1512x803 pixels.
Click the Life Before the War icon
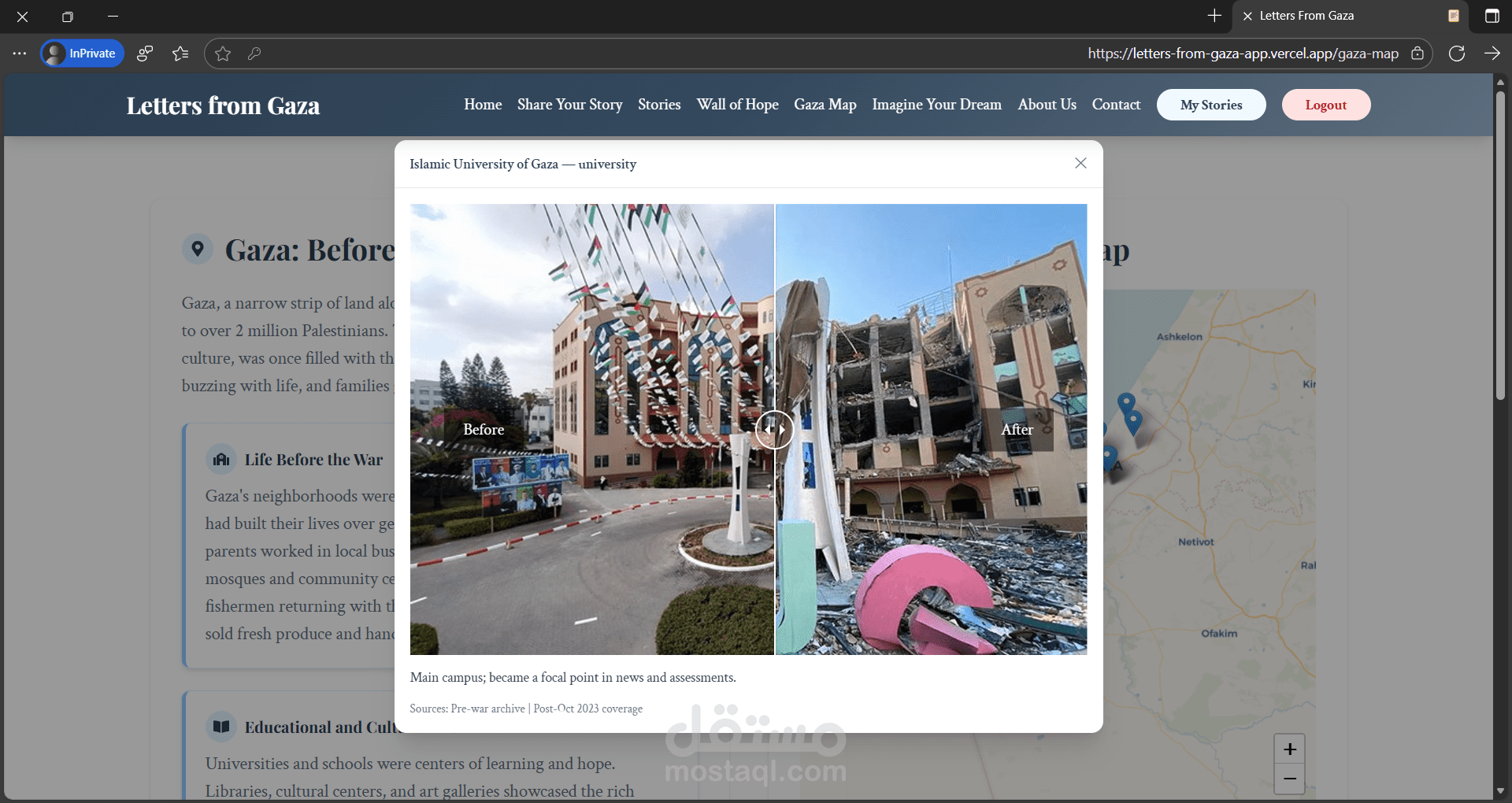coord(221,460)
